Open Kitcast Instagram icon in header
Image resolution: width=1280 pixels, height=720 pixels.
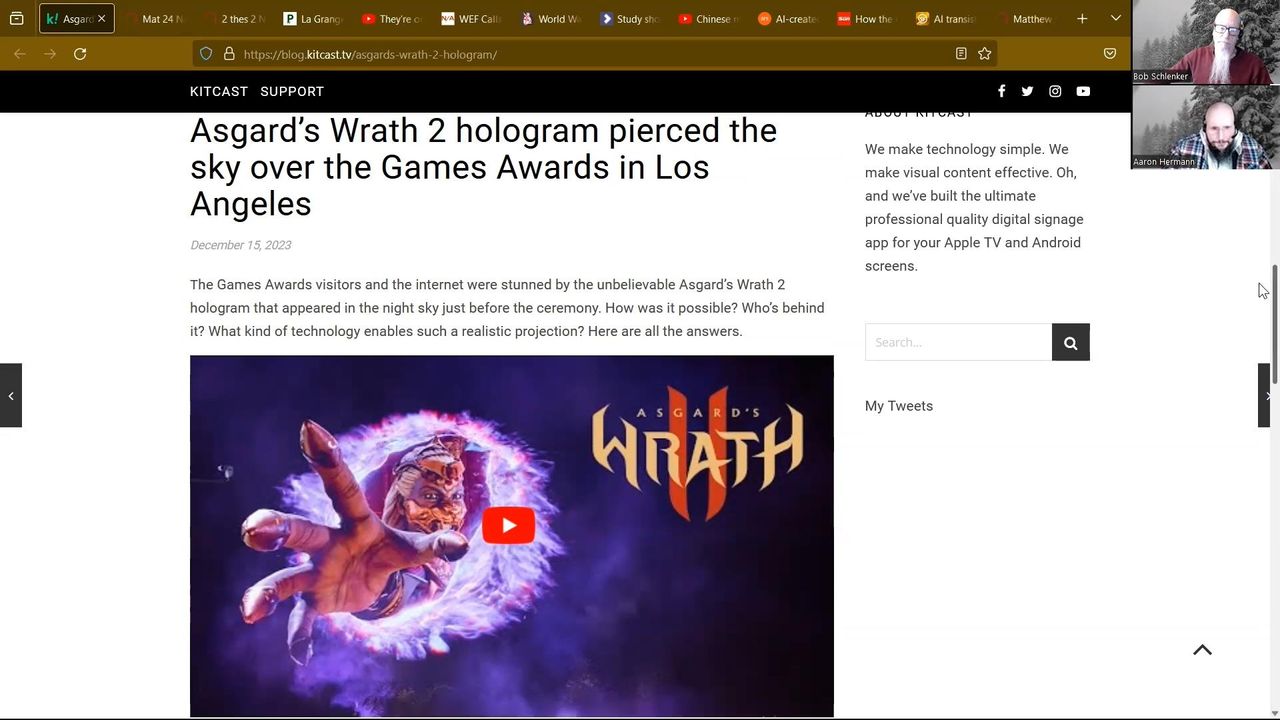(1055, 91)
